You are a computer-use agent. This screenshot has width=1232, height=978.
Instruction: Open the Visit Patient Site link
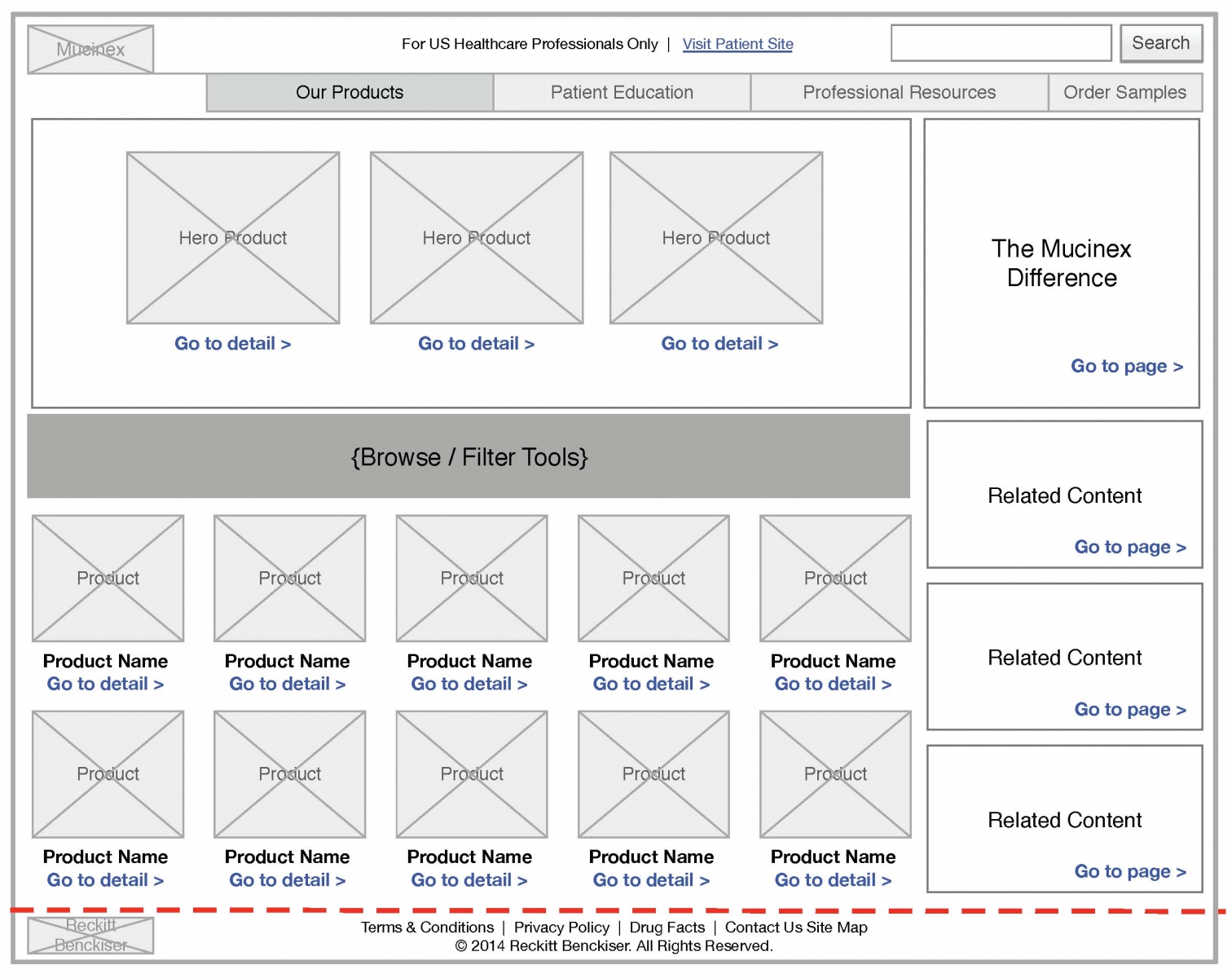click(737, 44)
